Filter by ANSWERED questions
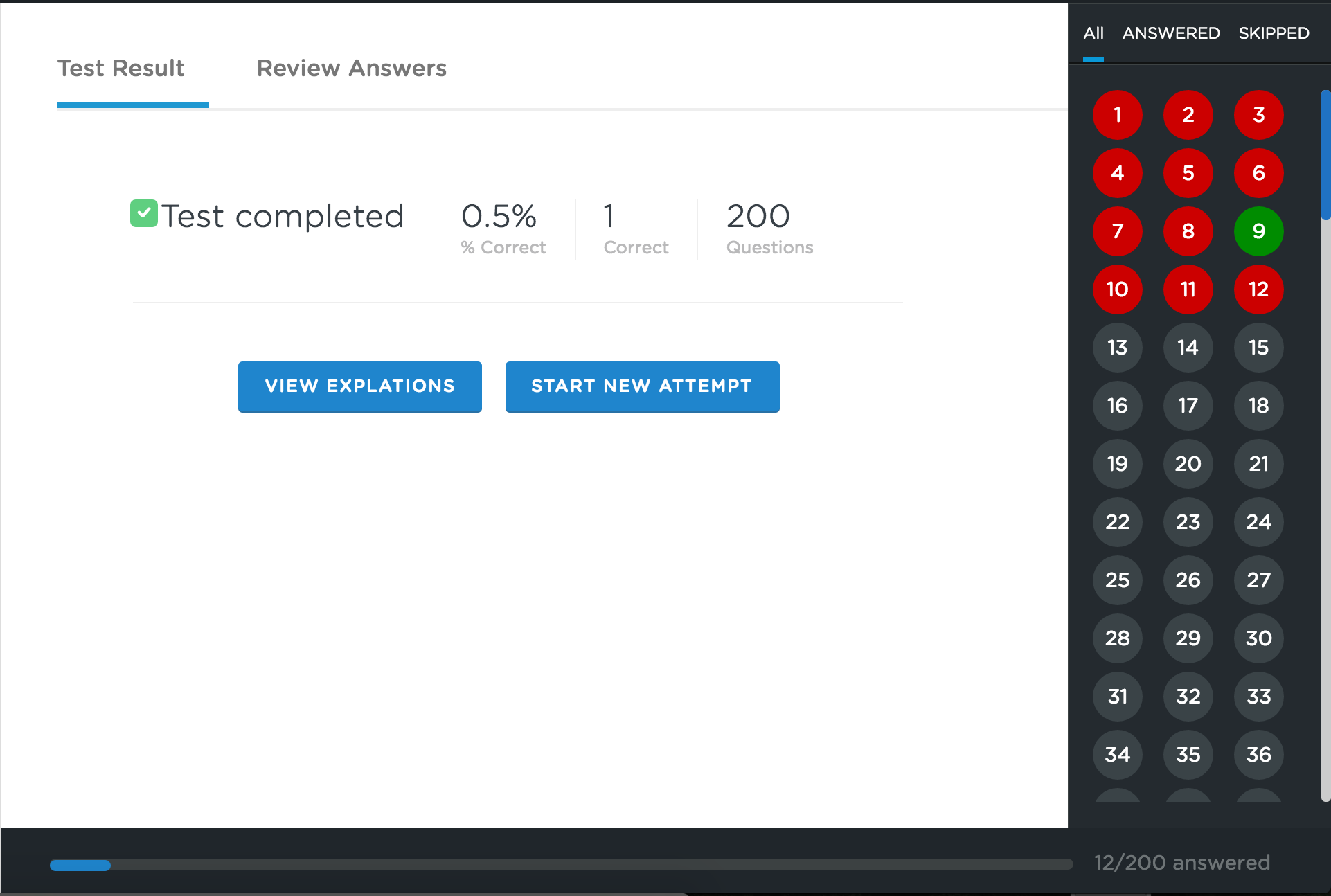1331x896 pixels. pyautogui.click(x=1171, y=33)
